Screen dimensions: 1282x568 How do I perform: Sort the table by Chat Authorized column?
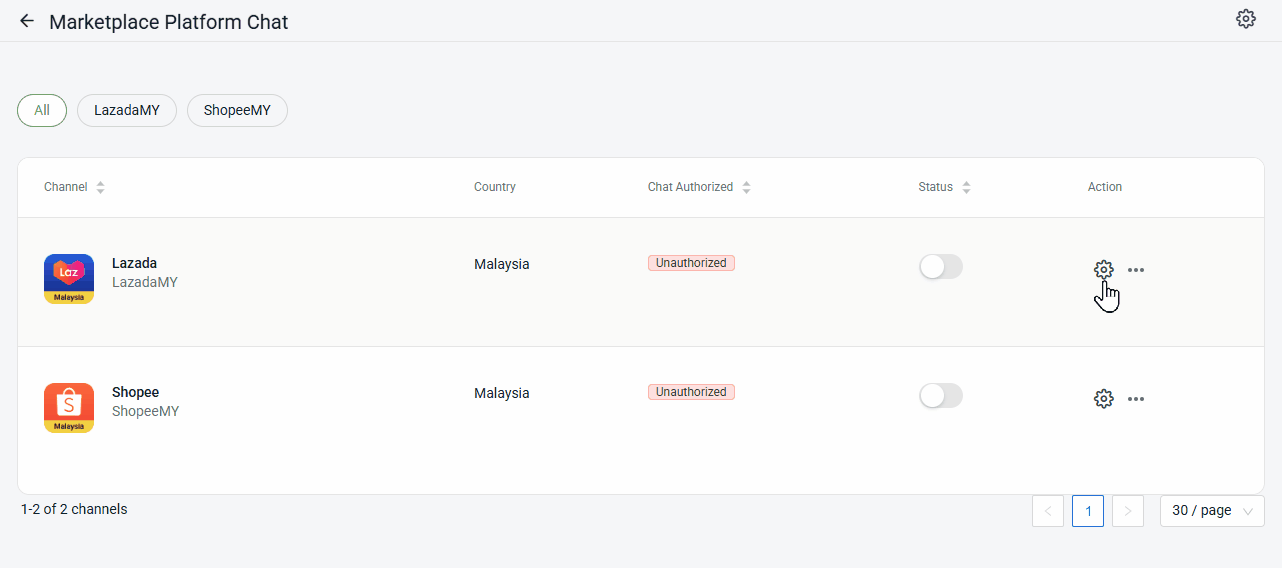(x=746, y=187)
